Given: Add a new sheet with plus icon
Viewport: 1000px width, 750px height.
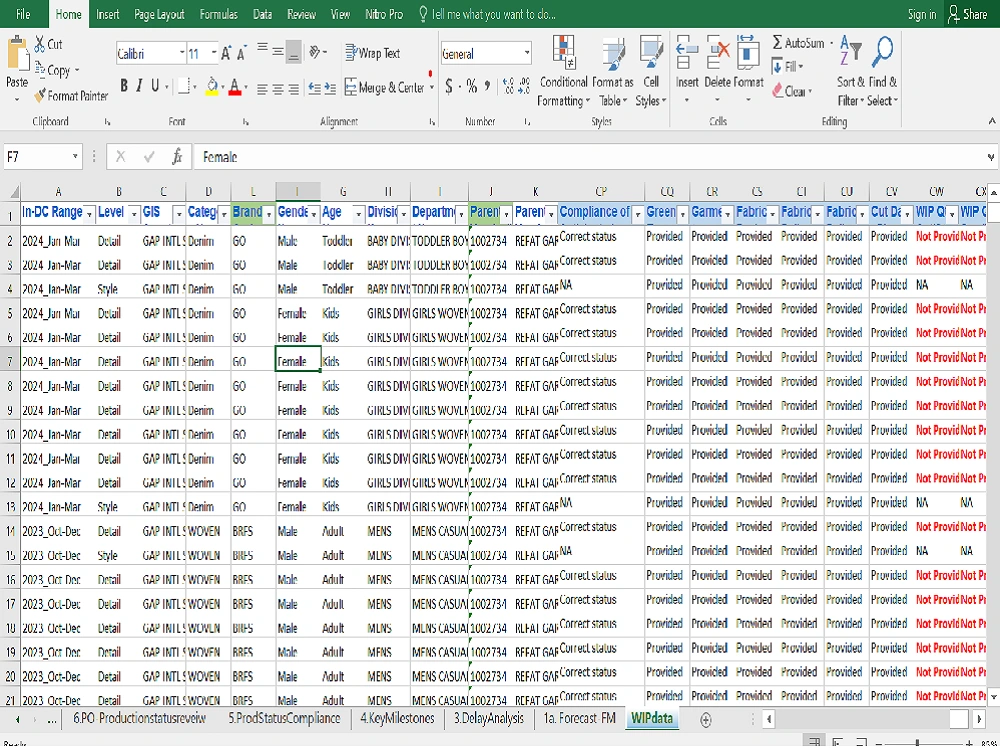Looking at the screenshot, I should point(705,720).
